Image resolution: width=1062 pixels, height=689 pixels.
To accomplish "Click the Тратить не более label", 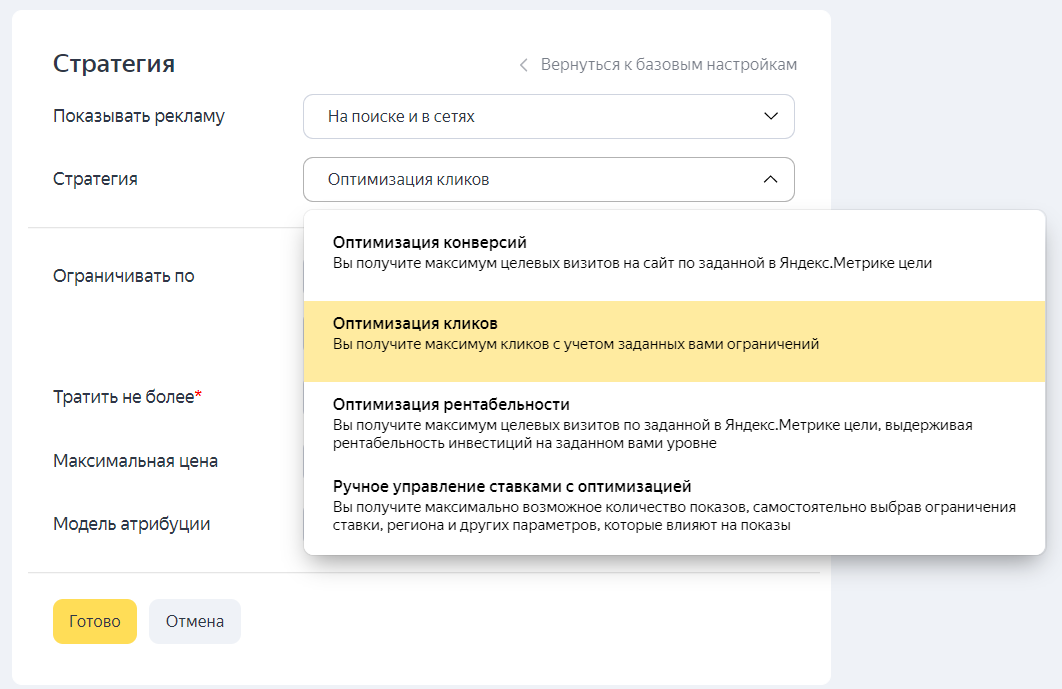I will point(123,397).
